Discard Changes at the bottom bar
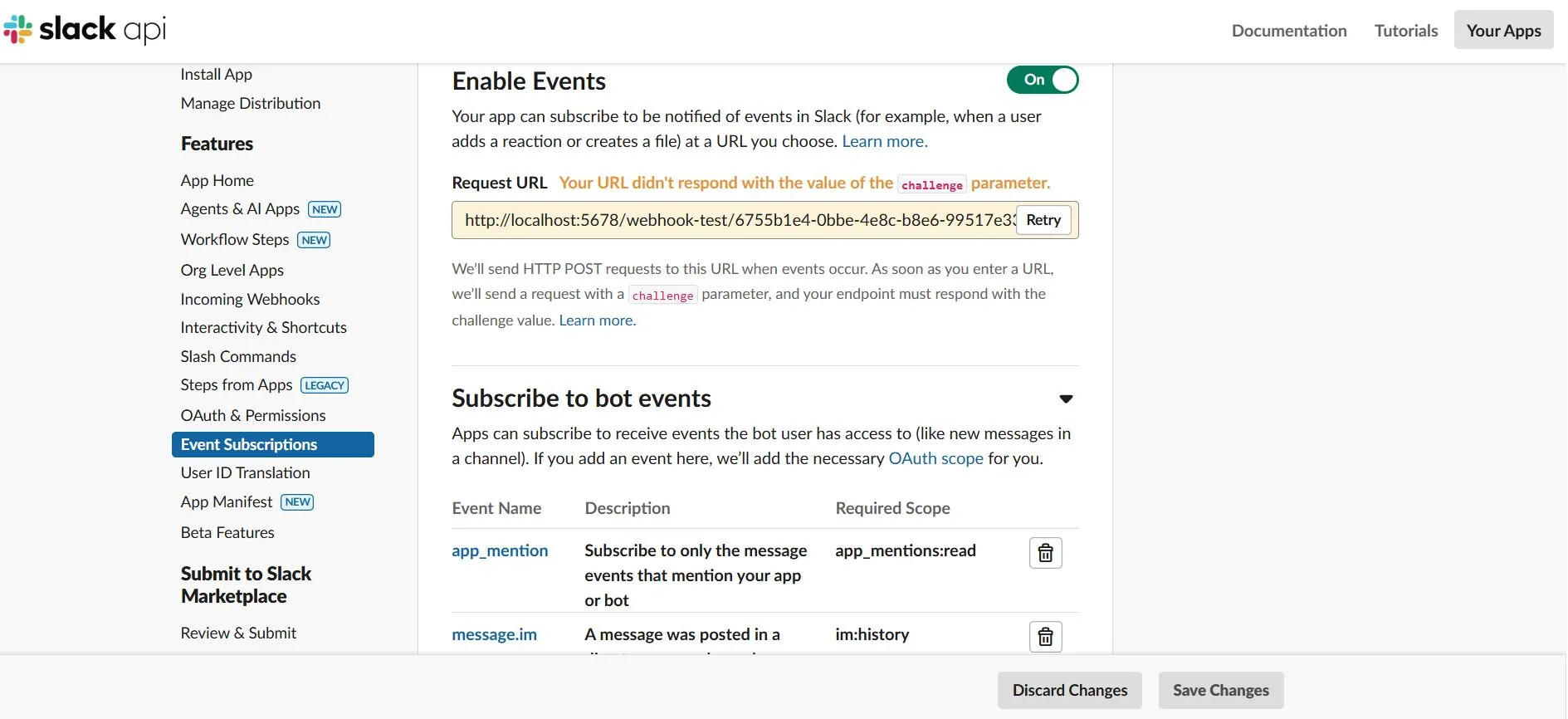This screenshot has height=719, width=1568. tap(1070, 690)
